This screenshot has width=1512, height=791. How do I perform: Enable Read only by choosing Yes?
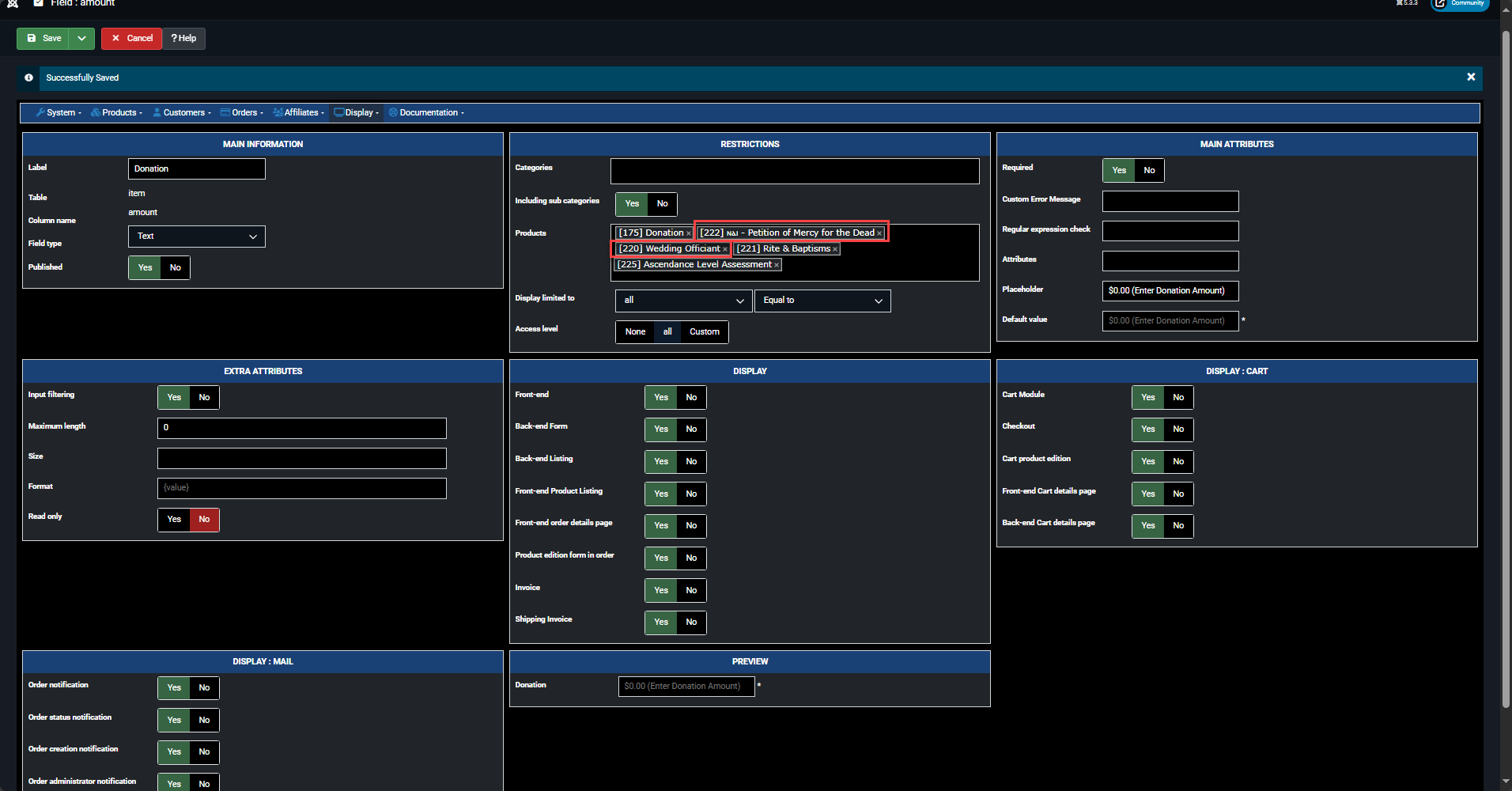[174, 520]
